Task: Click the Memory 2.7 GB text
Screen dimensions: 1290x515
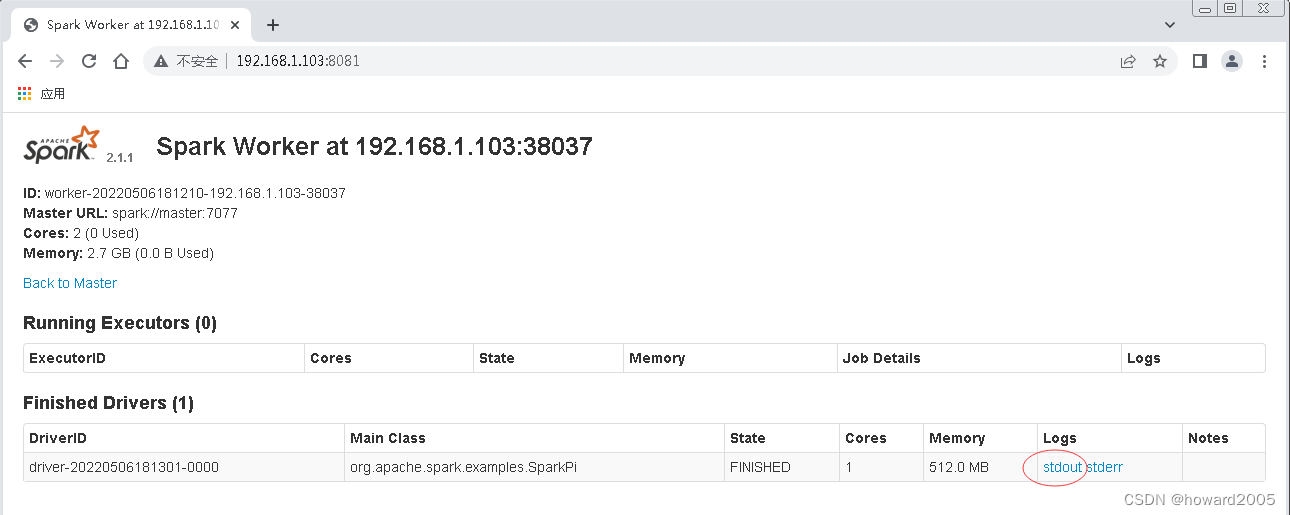Action: pos(118,253)
